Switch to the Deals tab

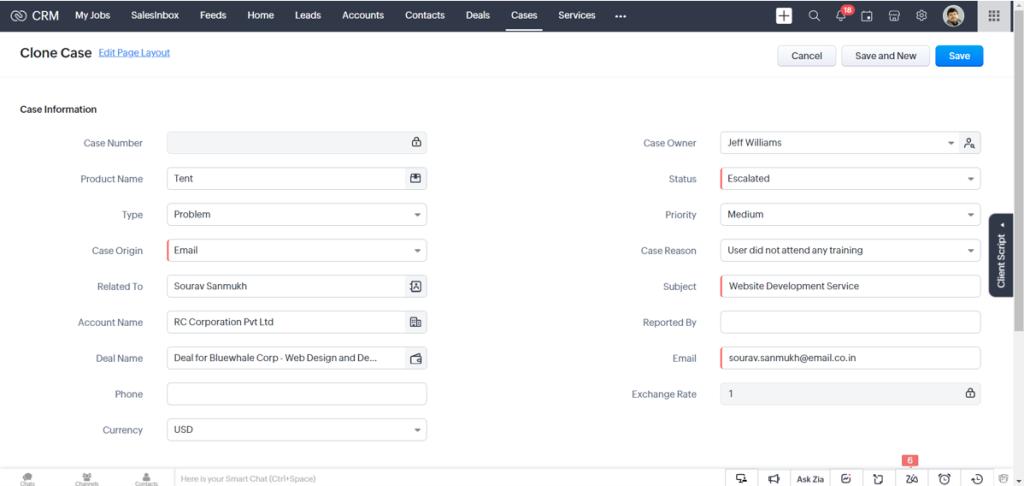click(478, 16)
